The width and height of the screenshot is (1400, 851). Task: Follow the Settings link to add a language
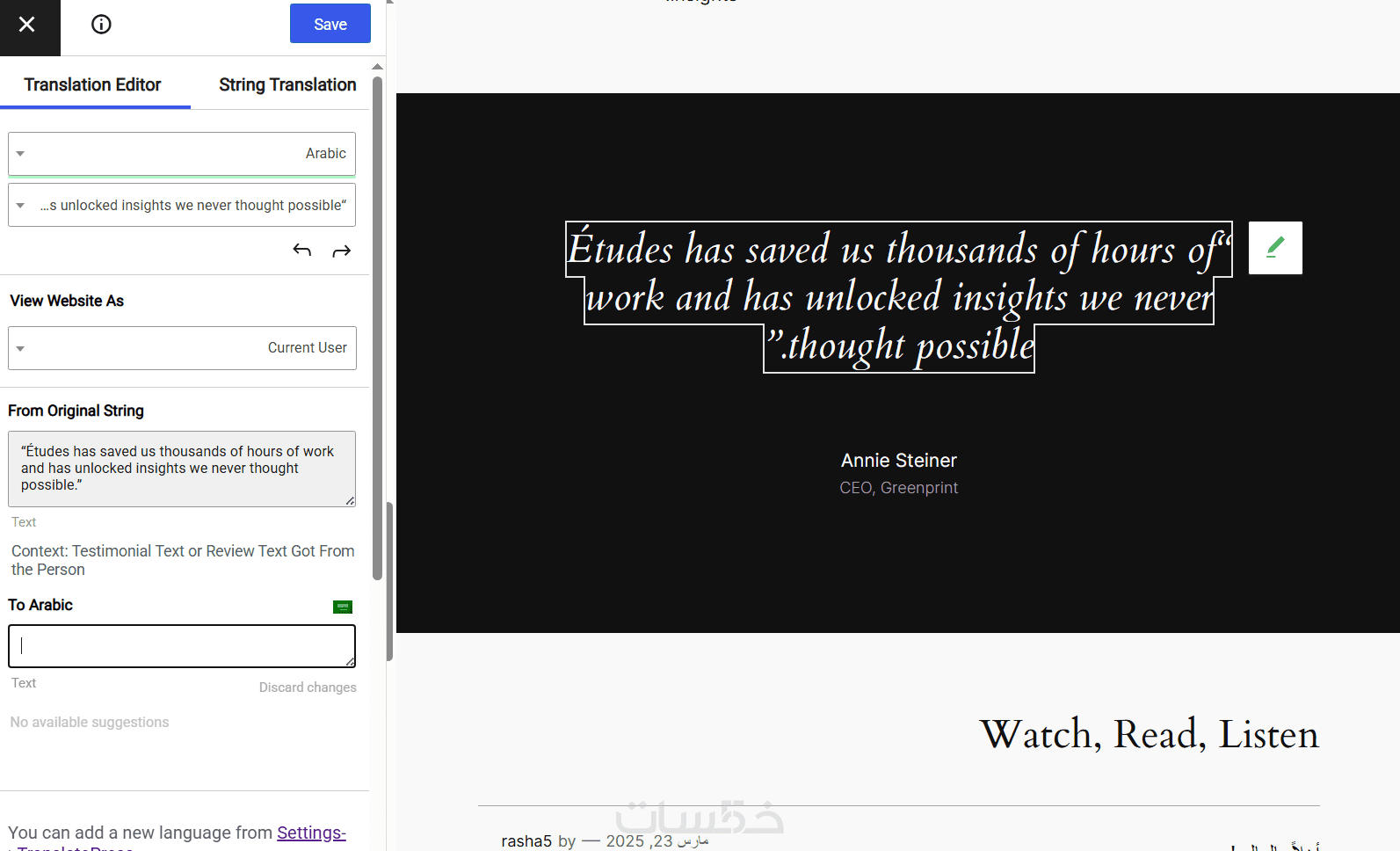tap(311, 833)
